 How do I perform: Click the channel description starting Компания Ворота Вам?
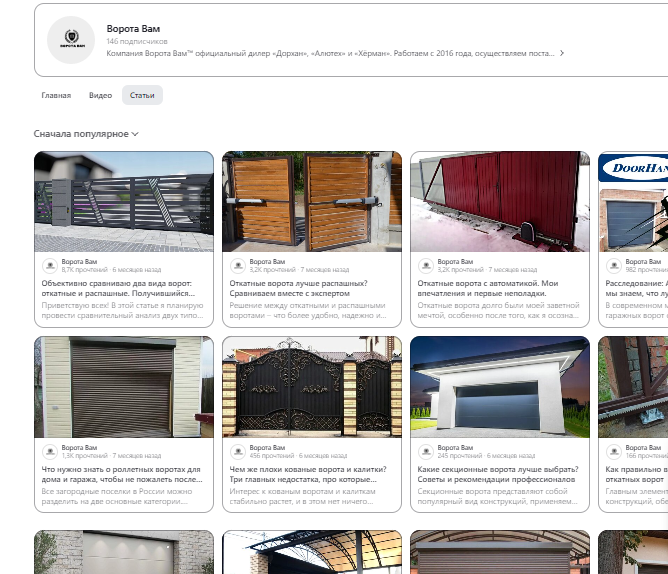click(x=330, y=53)
